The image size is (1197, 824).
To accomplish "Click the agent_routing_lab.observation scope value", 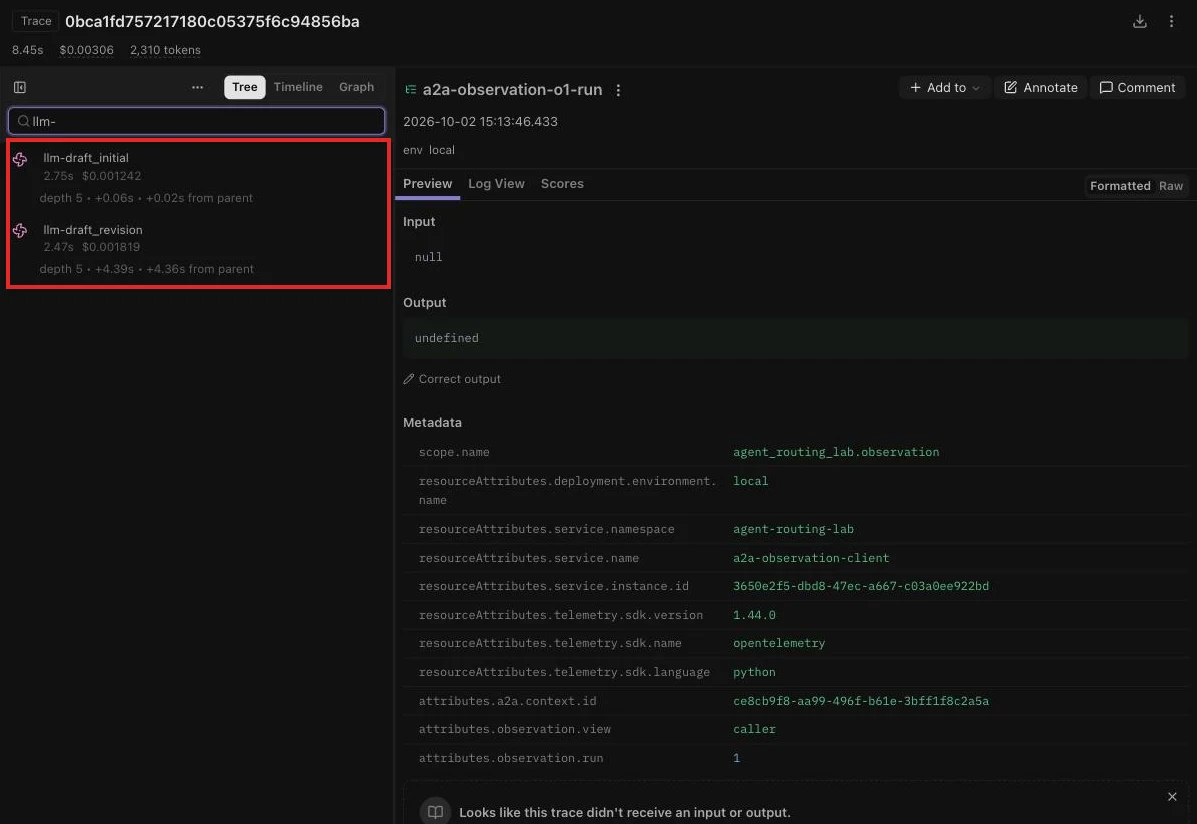I will click(836, 452).
